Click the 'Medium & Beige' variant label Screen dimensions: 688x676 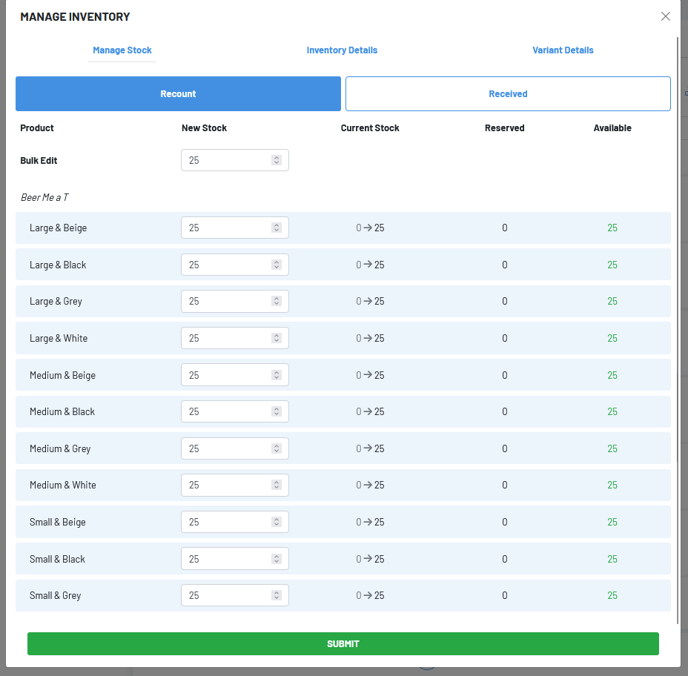(62, 375)
